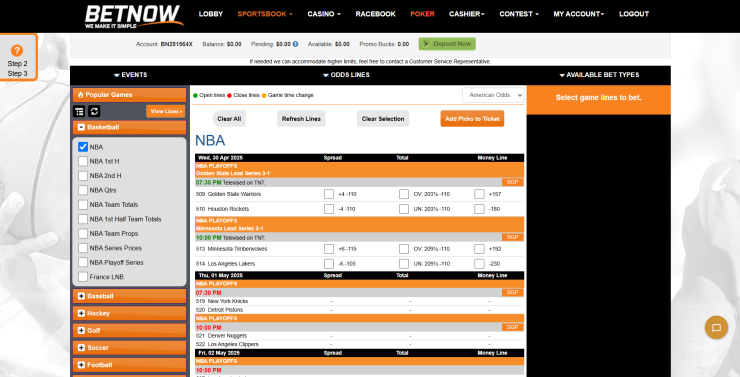The height and width of the screenshot is (377, 740).
Task: Open the Popular Games section
Action: 129,95
